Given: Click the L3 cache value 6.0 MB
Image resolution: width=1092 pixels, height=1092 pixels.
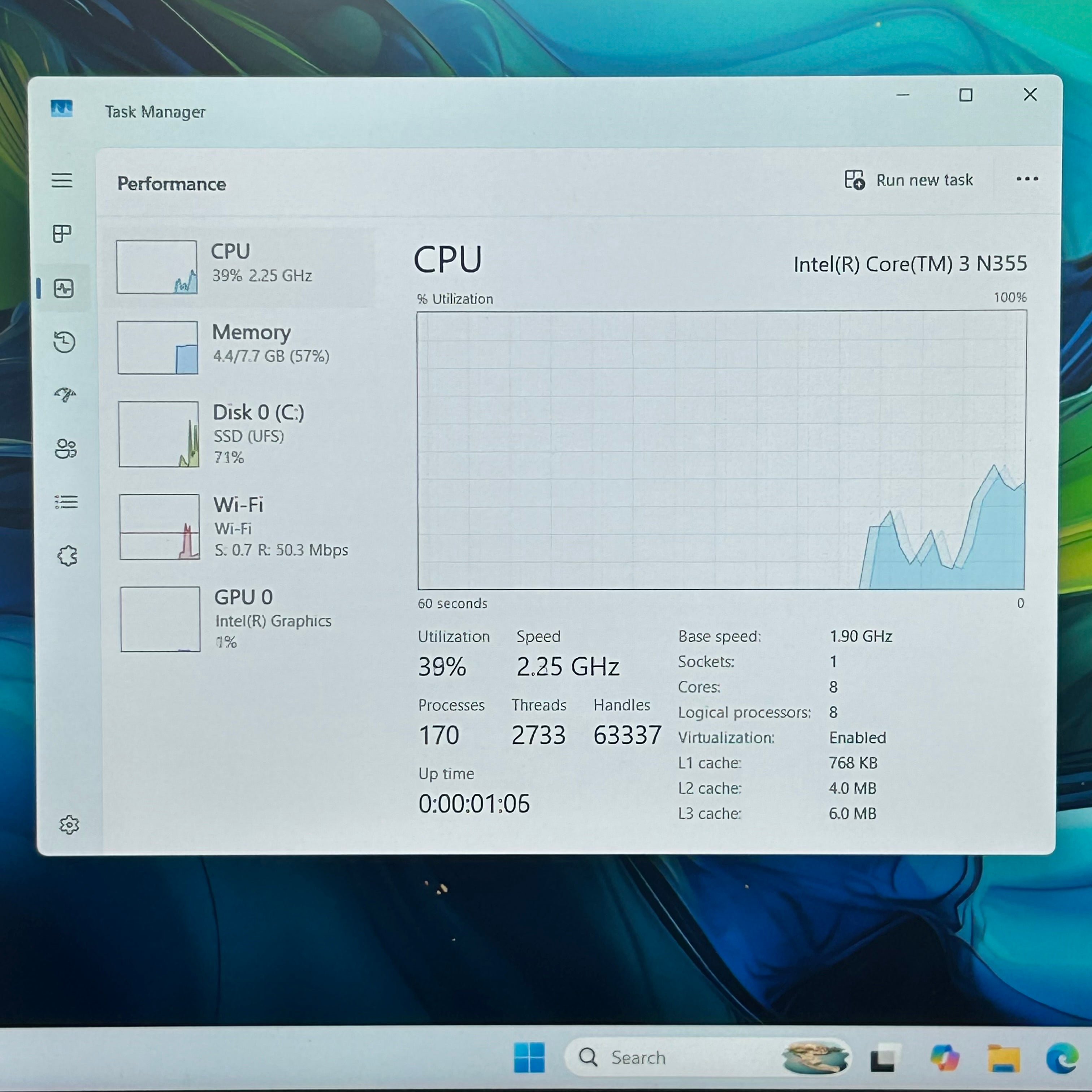Looking at the screenshot, I should 852,814.
